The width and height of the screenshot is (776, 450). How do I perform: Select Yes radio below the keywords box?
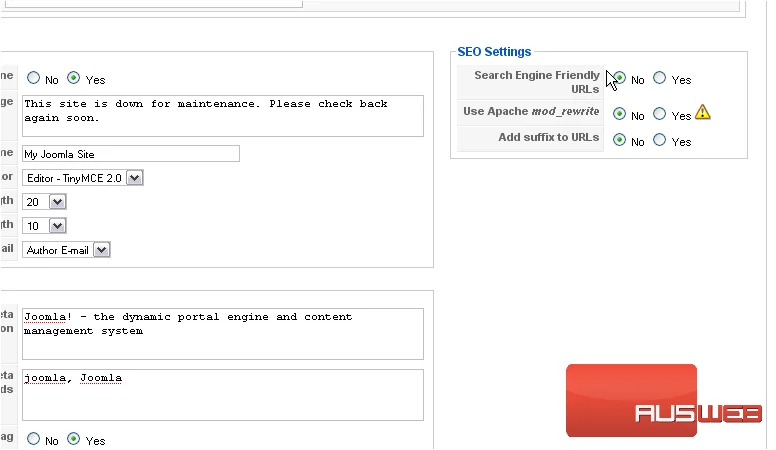pos(73,439)
